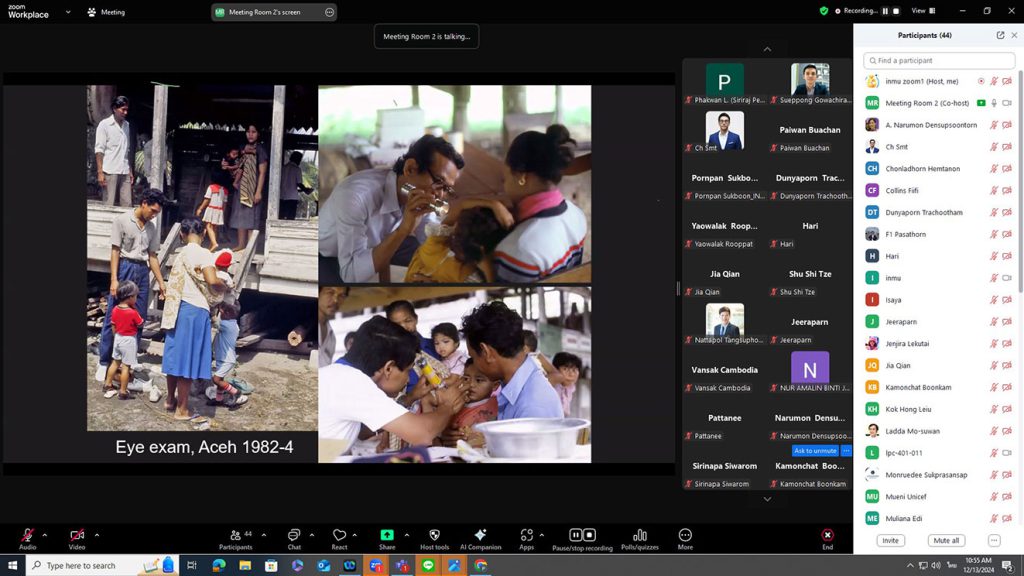This screenshot has height=576, width=1024.
Task: Click the red End meeting icon
Action: 827,535
